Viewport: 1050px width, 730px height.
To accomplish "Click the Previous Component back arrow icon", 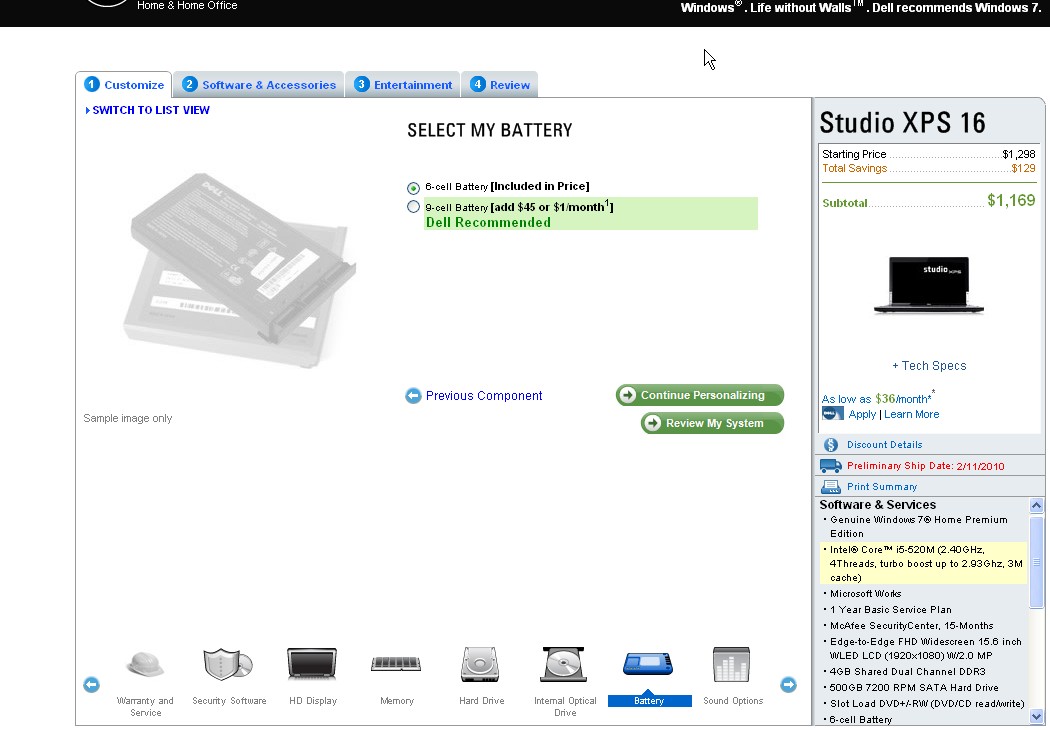I will (x=413, y=396).
